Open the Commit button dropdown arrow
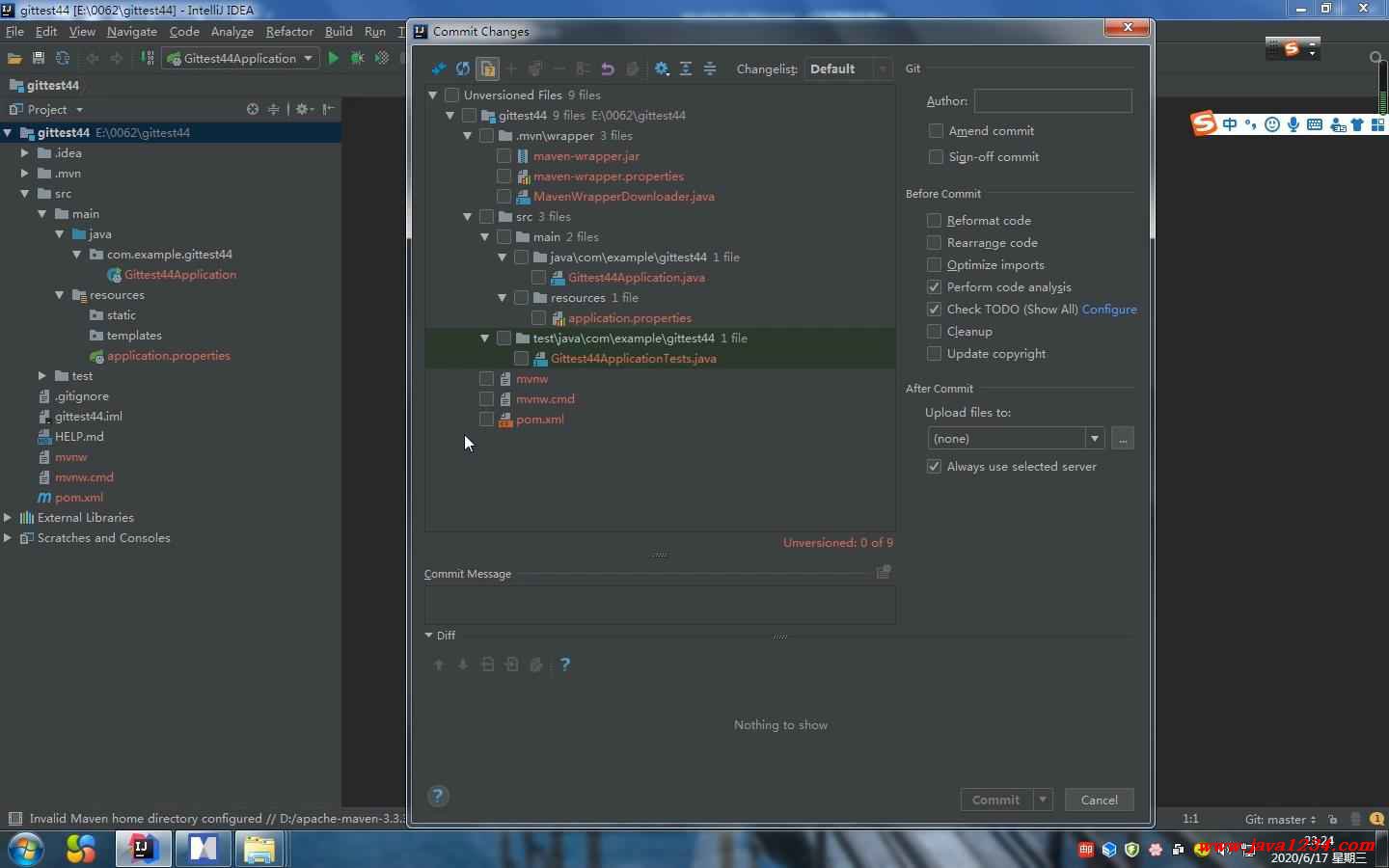The image size is (1389, 868). (x=1043, y=800)
